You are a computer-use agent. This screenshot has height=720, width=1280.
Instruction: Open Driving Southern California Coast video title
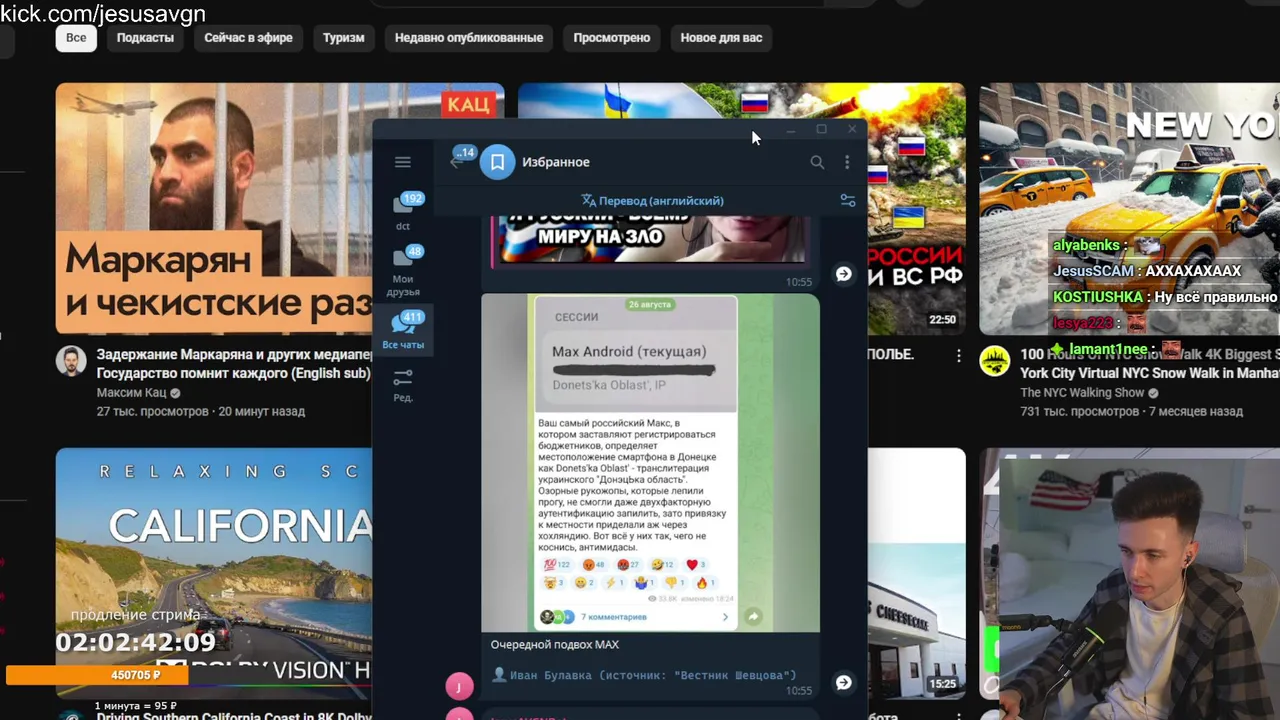tap(233, 716)
